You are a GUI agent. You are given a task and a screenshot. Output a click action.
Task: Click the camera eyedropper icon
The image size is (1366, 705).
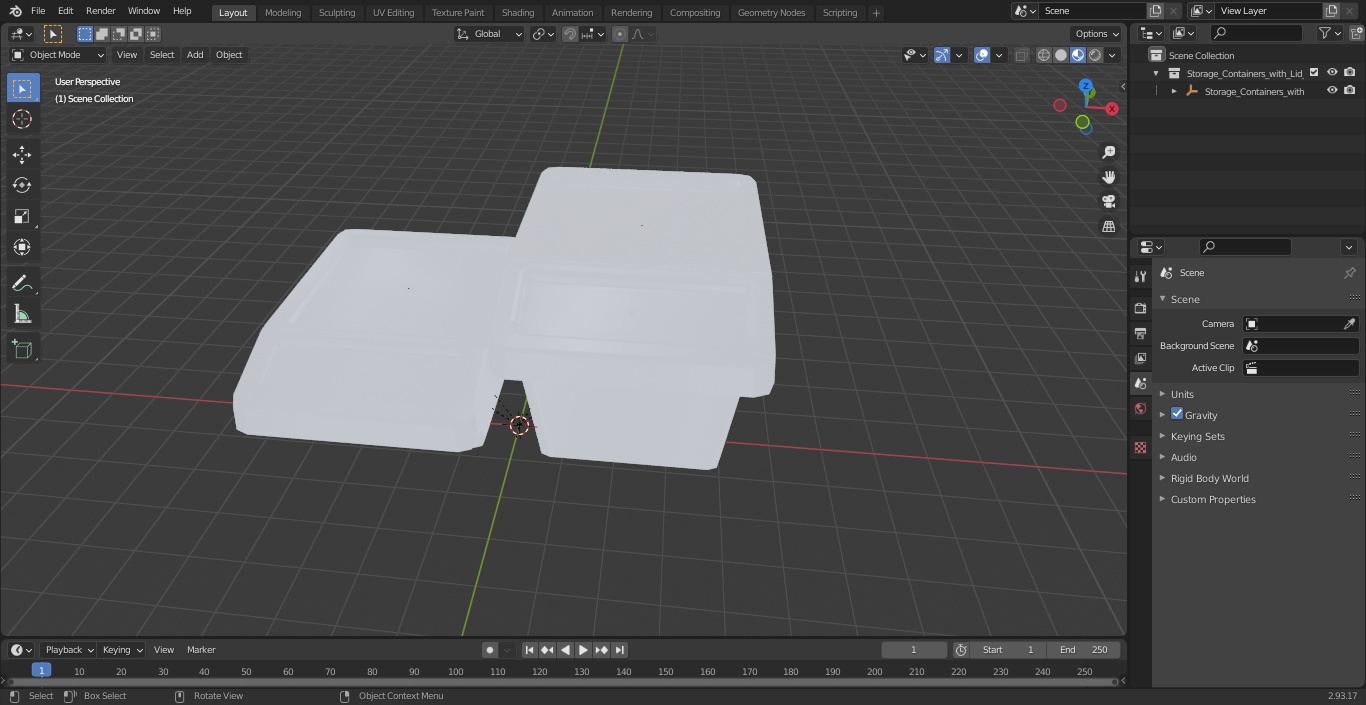pos(1349,324)
